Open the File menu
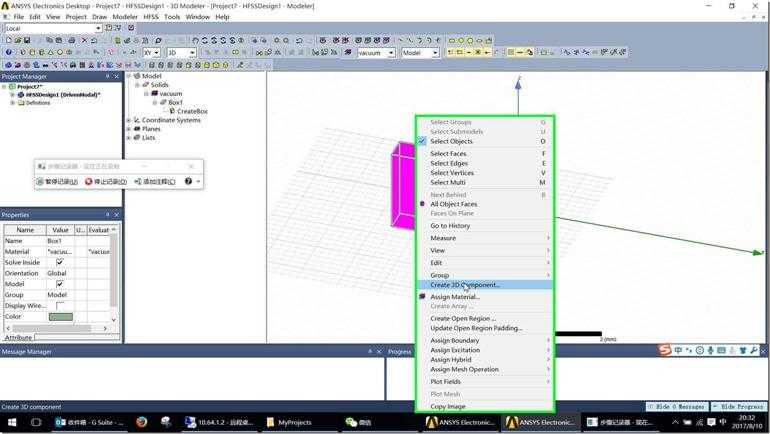 (19, 17)
